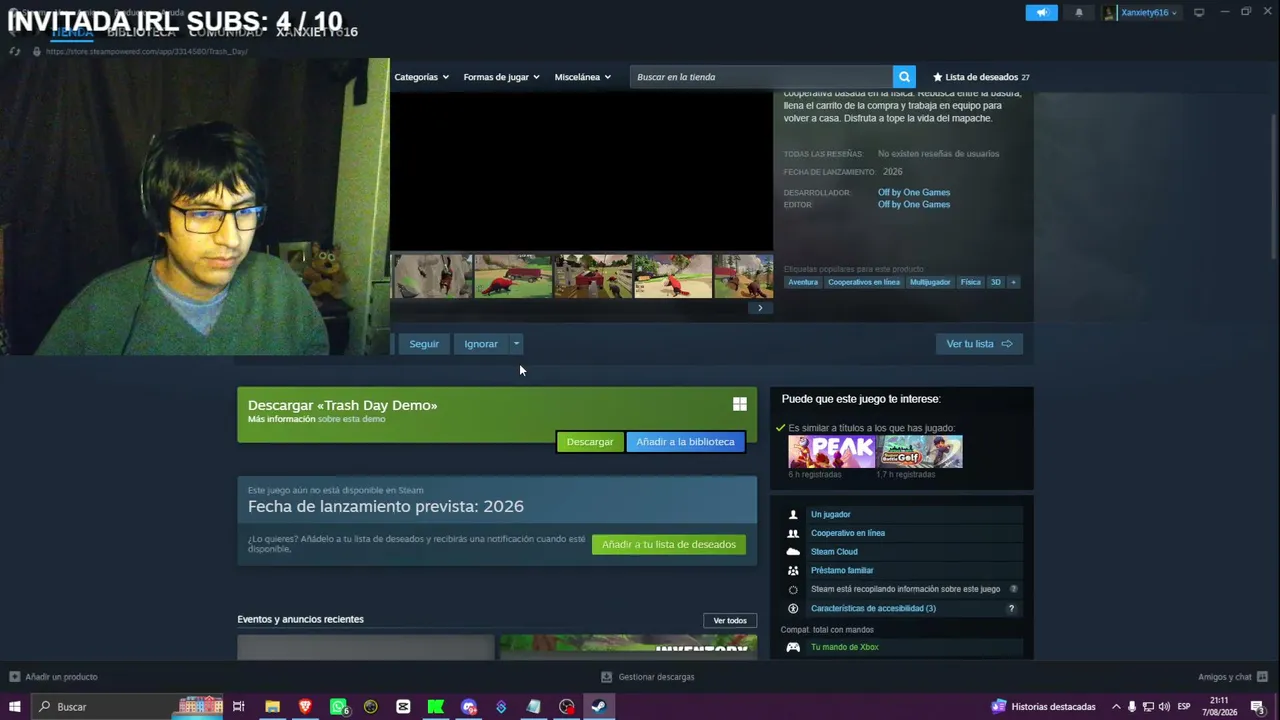Open CapCut from the taskbar
Screen dimensions: 1280x720
click(x=403, y=707)
